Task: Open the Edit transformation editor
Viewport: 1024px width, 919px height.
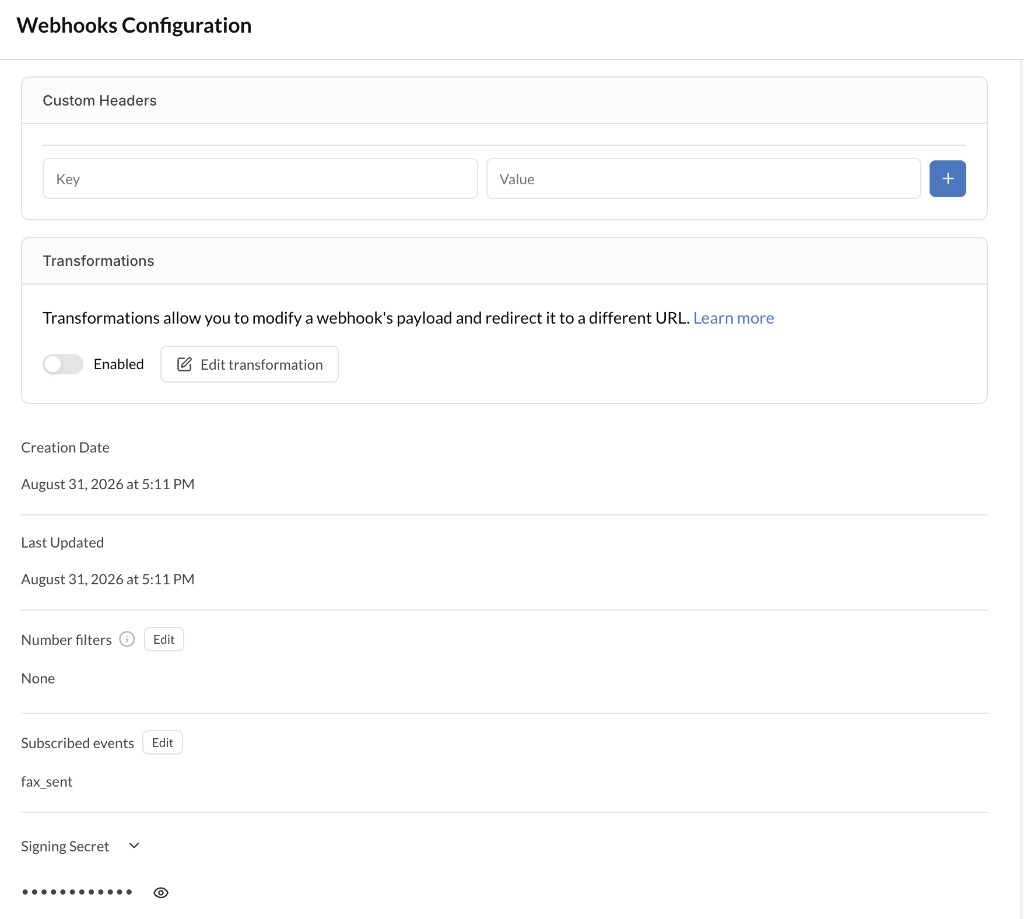Action: [249, 364]
